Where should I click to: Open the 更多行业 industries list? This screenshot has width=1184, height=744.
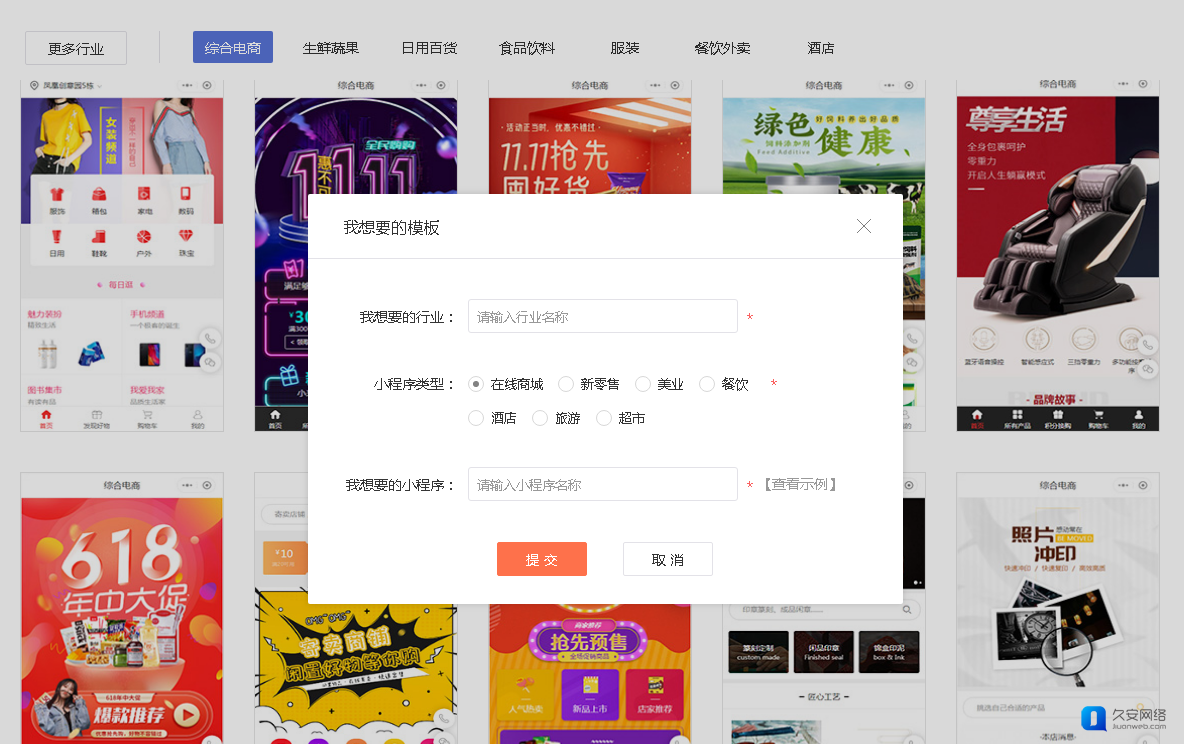pos(76,48)
